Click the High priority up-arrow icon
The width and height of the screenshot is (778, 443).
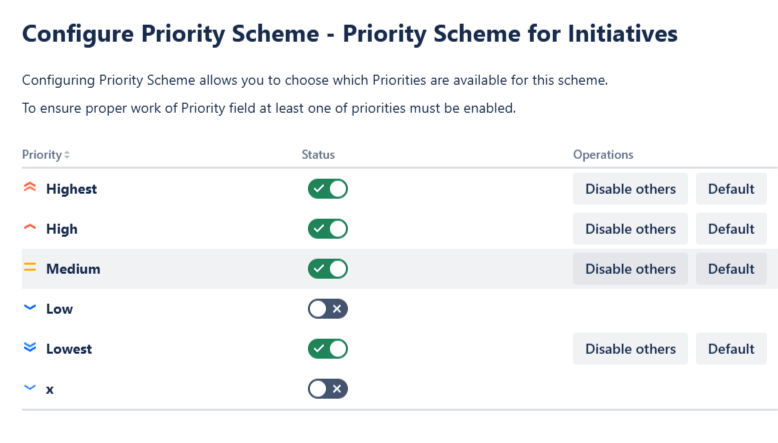coord(30,228)
